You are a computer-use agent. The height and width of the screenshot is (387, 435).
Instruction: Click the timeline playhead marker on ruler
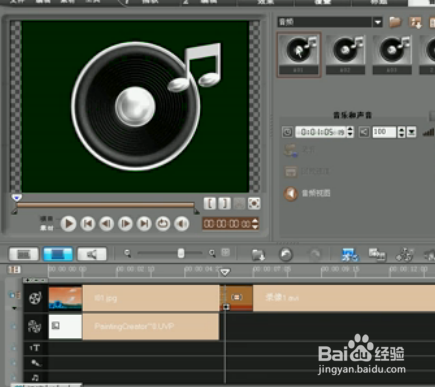pyautogui.click(x=225, y=272)
